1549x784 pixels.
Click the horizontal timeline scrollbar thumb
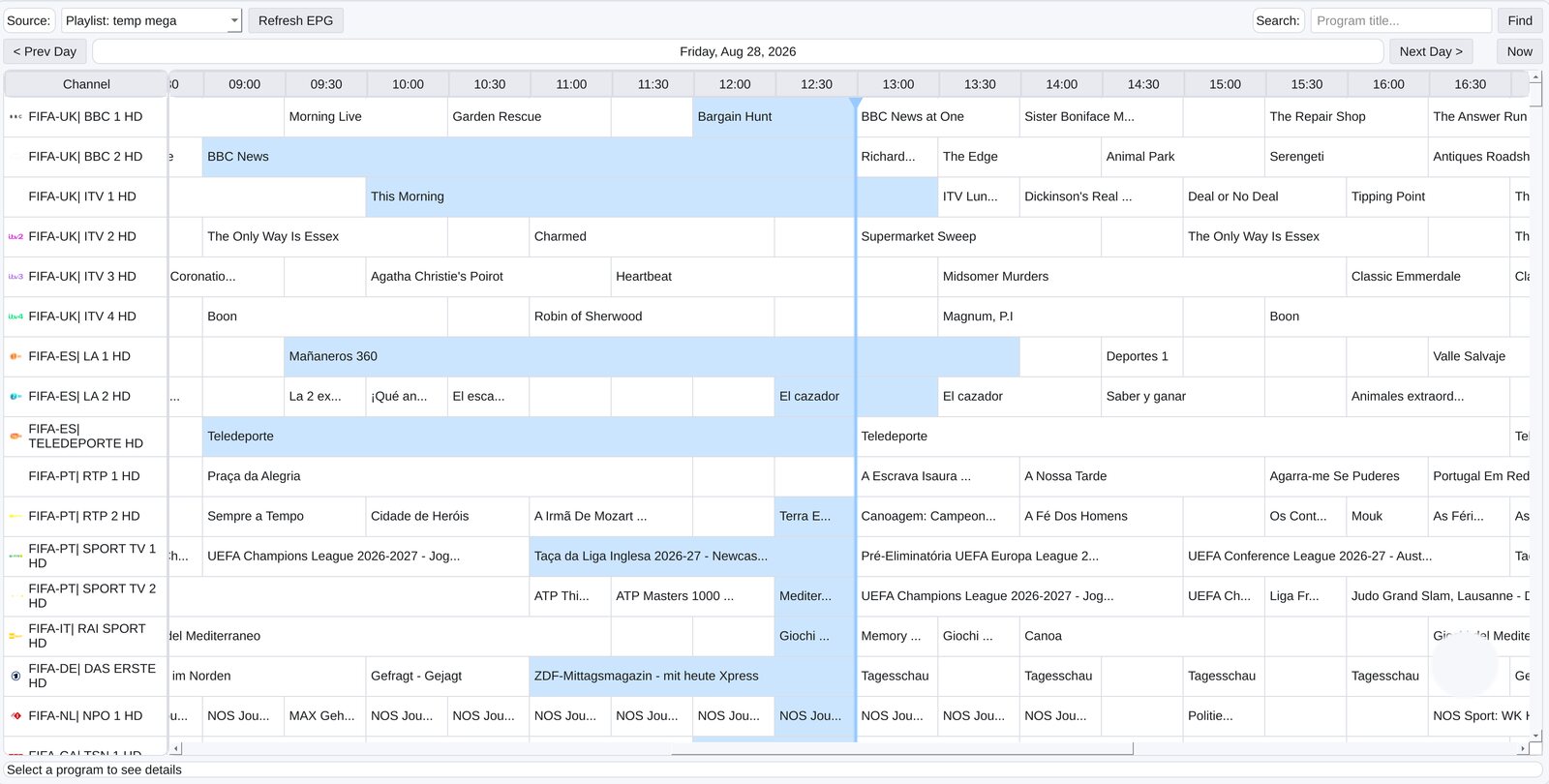(902, 748)
